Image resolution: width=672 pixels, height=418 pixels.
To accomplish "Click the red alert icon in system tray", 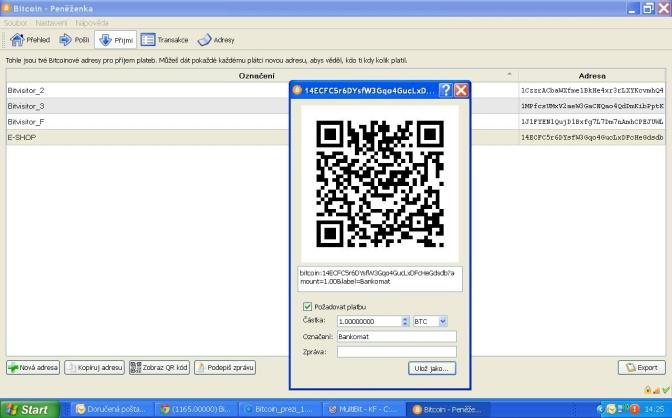I will (635, 409).
